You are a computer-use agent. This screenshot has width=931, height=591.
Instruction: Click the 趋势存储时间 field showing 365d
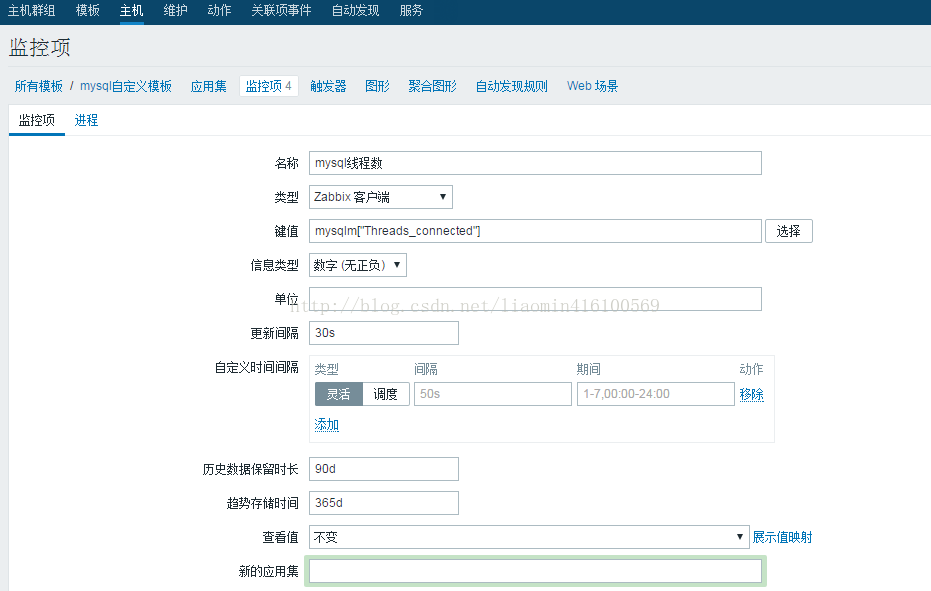click(384, 502)
